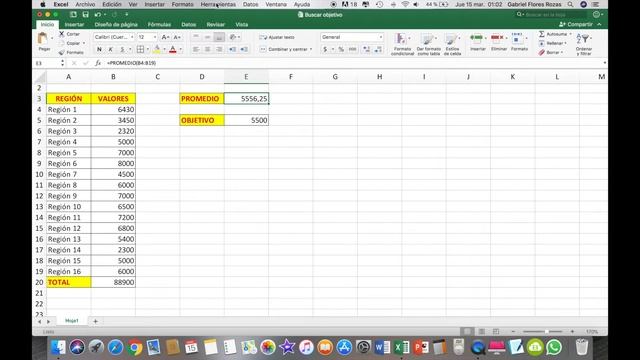The height and width of the screenshot is (360, 640).
Task: Open the font color dropdown arrow
Action: coord(181,49)
